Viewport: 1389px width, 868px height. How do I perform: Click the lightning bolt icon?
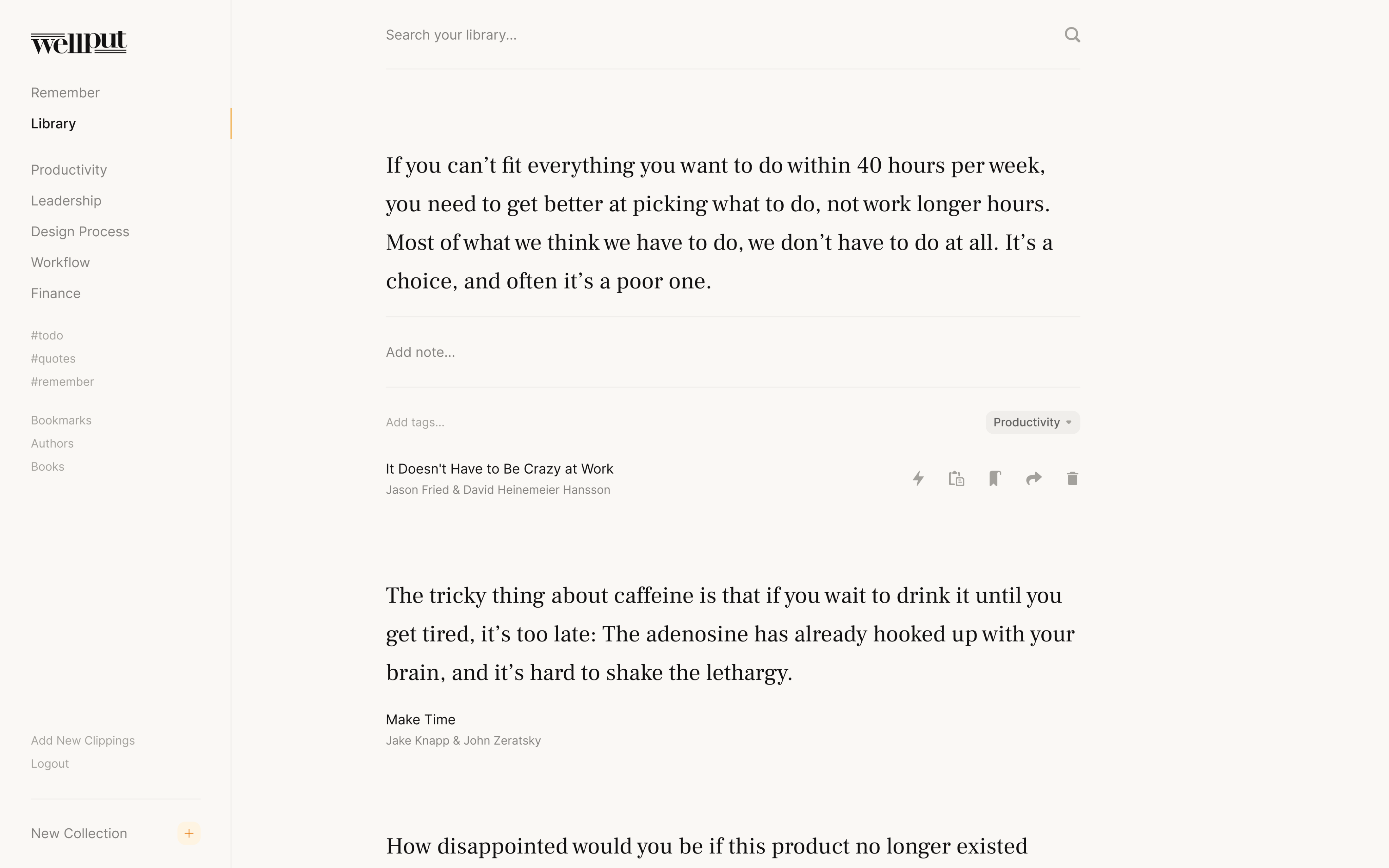coord(918,478)
